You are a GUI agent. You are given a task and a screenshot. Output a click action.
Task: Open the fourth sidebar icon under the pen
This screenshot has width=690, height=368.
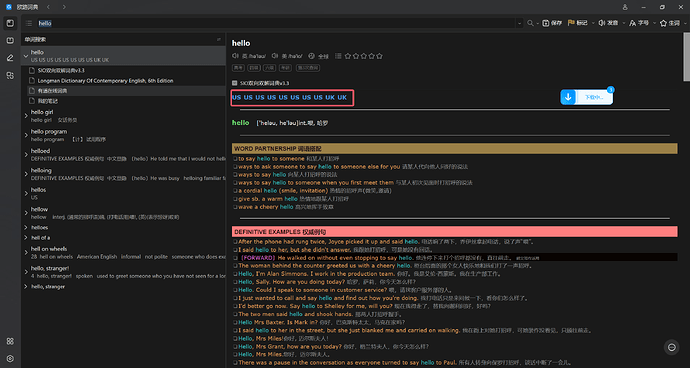[10, 76]
